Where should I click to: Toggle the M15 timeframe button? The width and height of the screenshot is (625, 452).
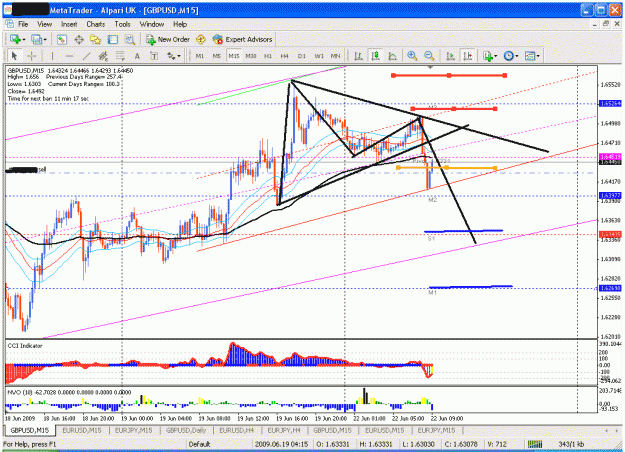pyautogui.click(x=234, y=56)
